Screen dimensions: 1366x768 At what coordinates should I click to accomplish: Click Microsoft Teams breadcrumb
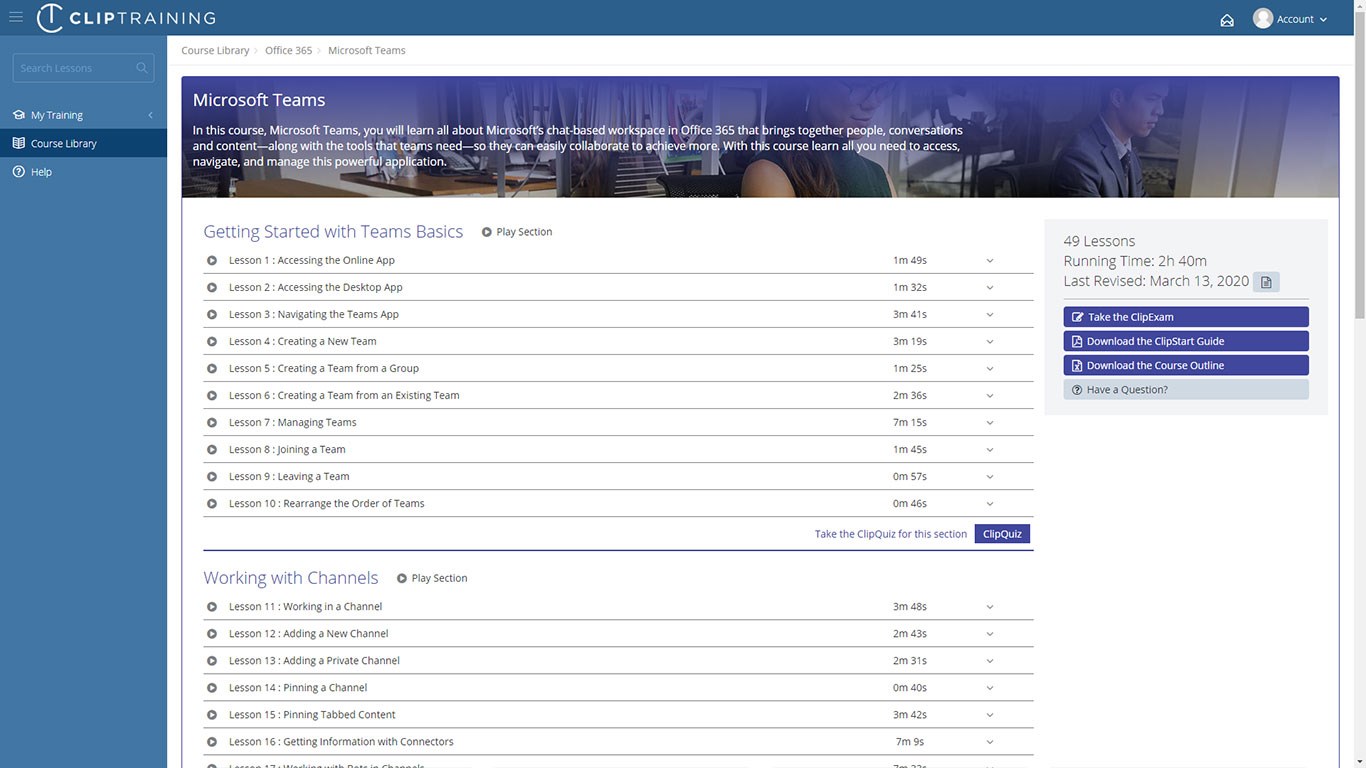pos(367,50)
